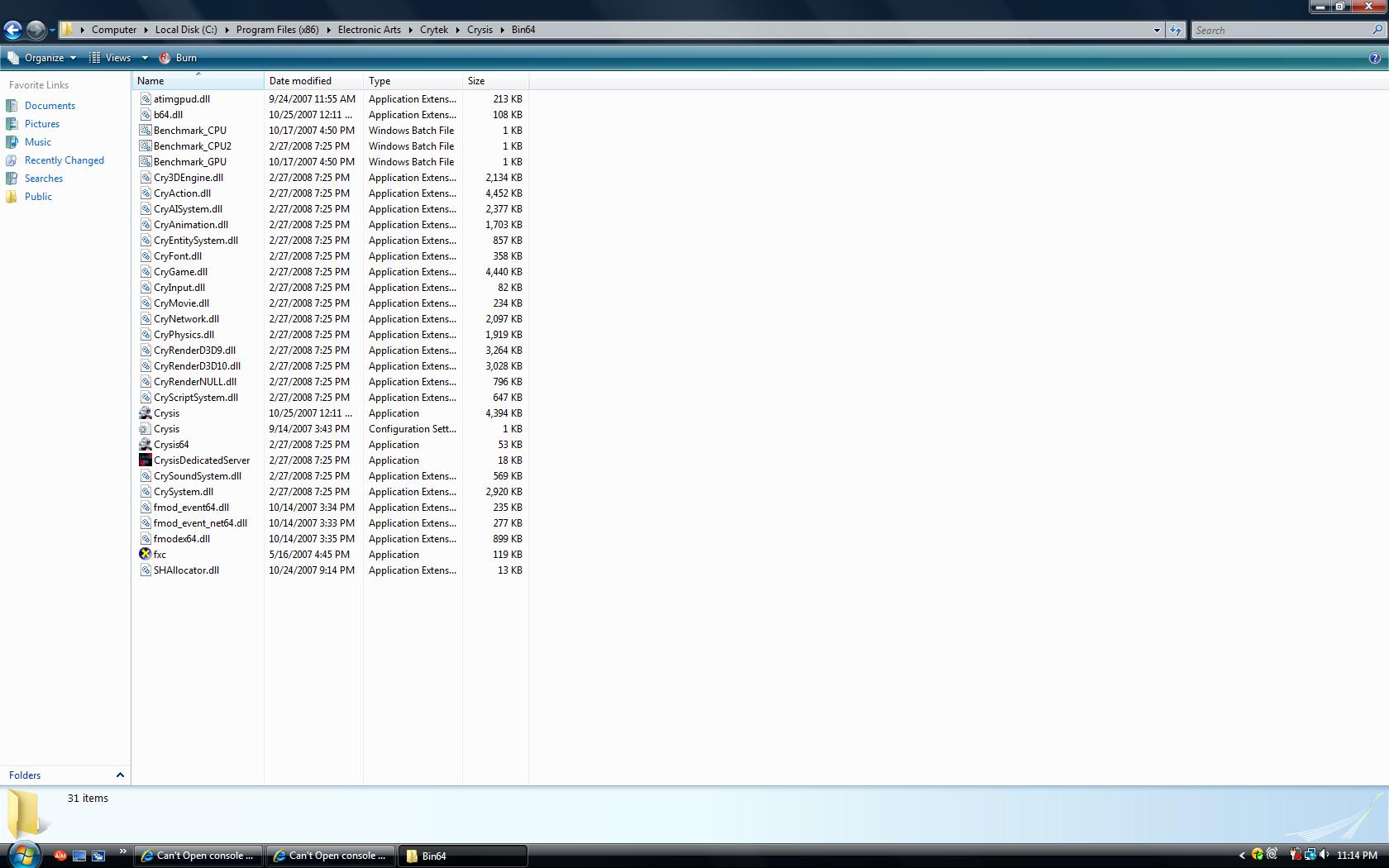Image resolution: width=1389 pixels, height=868 pixels.
Task: Select the Benchmark_CPU batch file icon
Action: tap(146, 131)
